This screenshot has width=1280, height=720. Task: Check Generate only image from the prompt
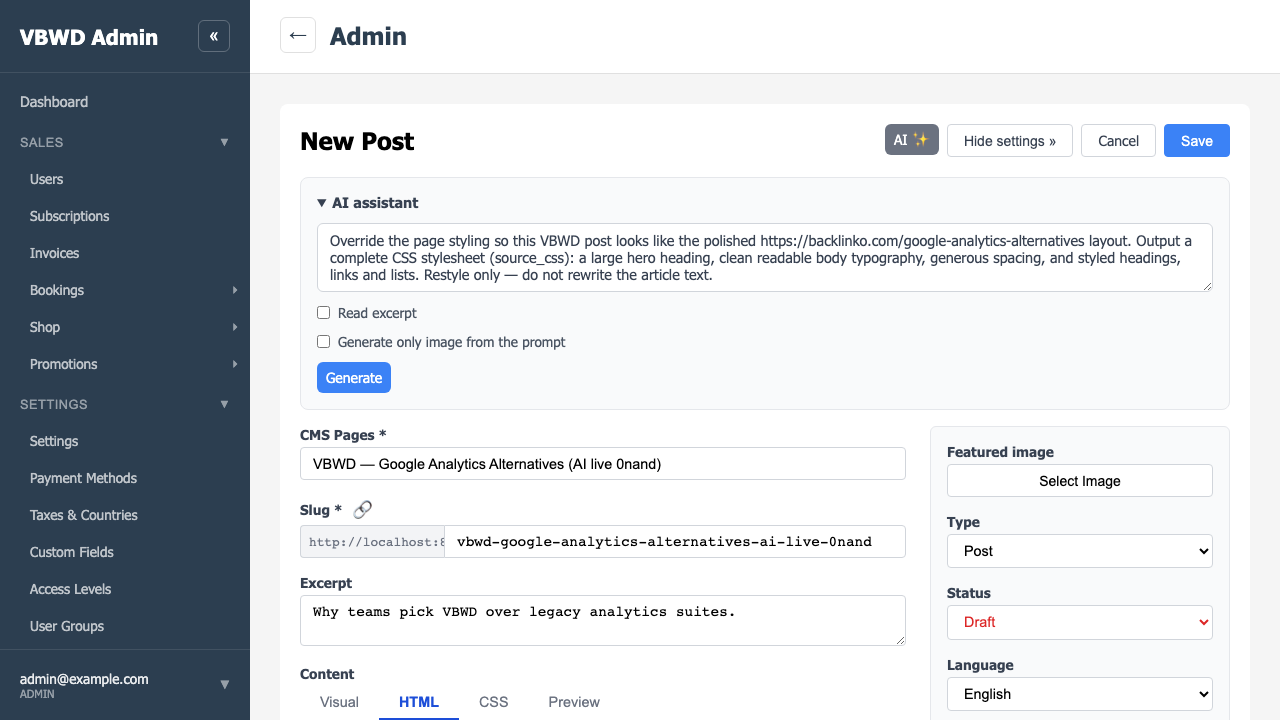pos(323,342)
